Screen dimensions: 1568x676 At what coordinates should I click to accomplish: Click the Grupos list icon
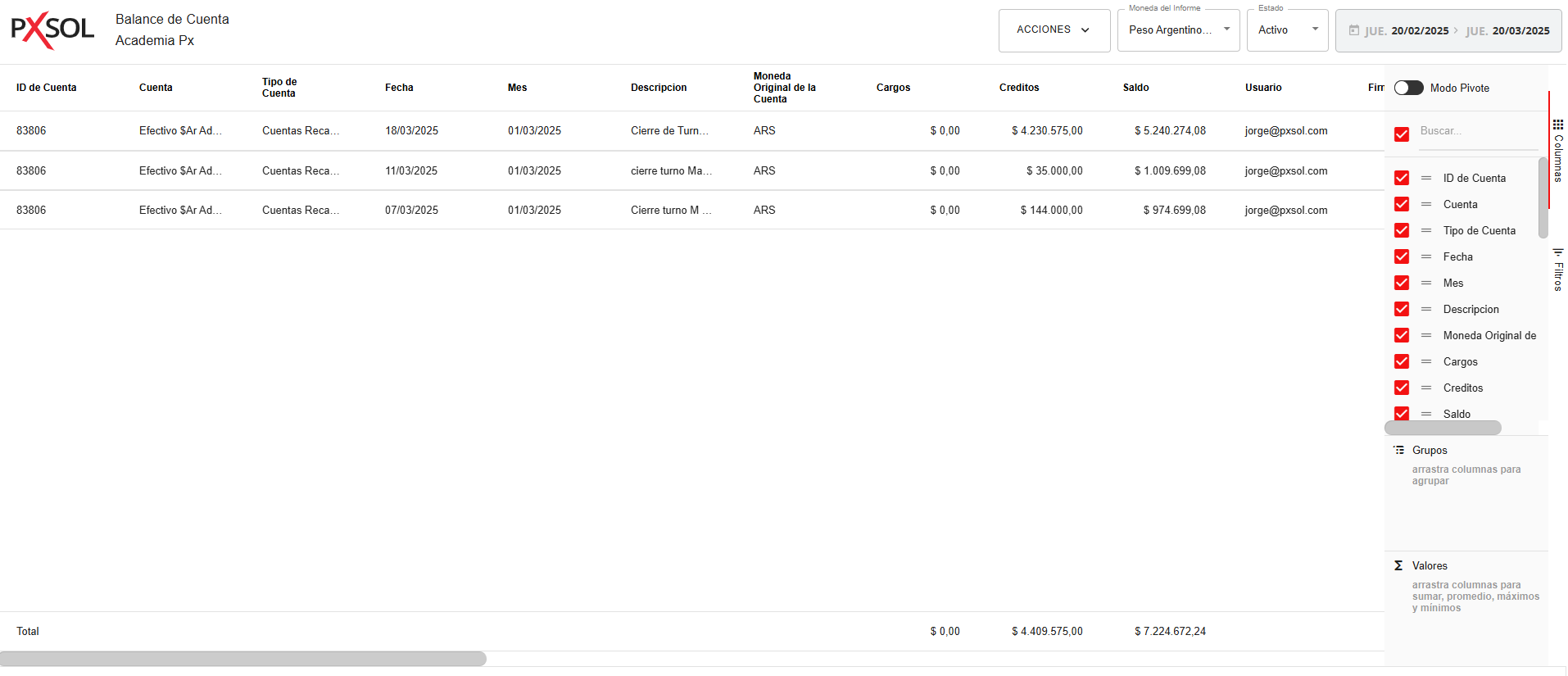(x=1399, y=450)
